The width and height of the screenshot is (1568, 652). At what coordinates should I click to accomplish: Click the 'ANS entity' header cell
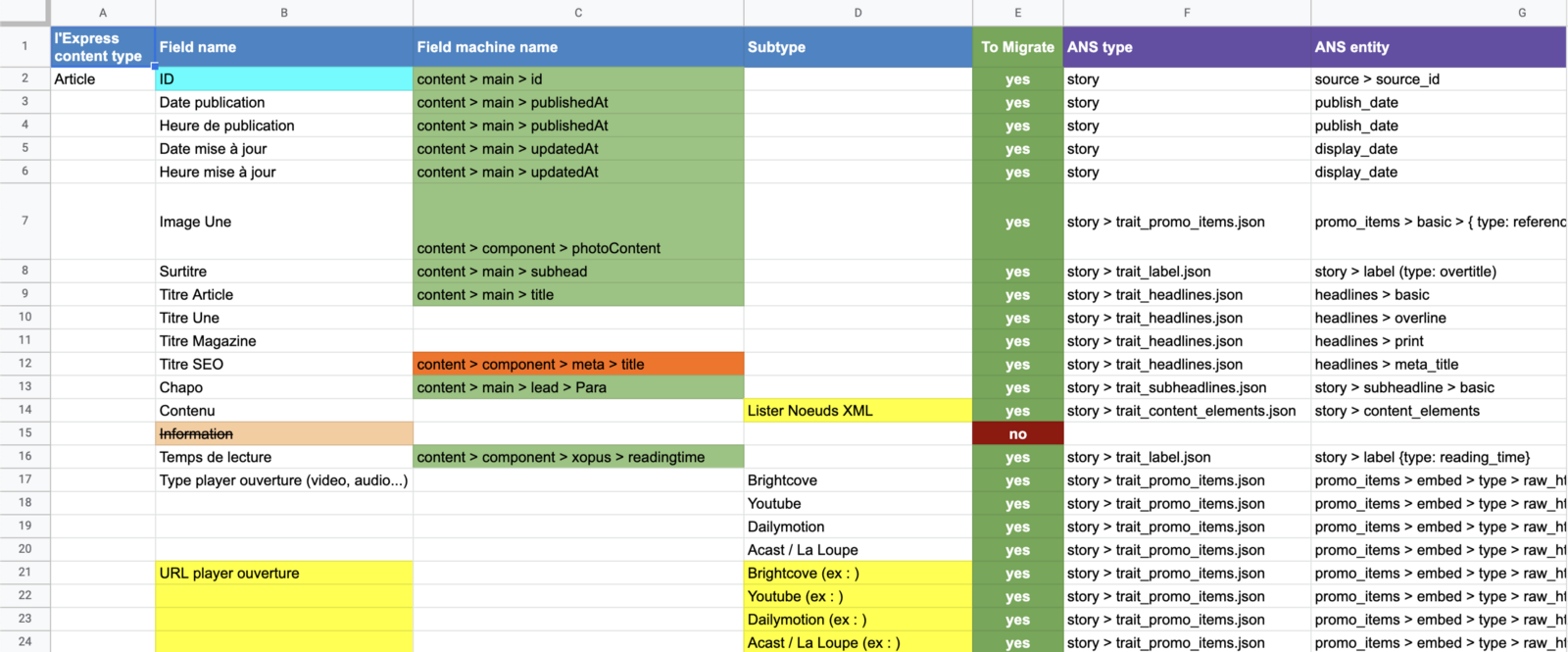[1439, 47]
